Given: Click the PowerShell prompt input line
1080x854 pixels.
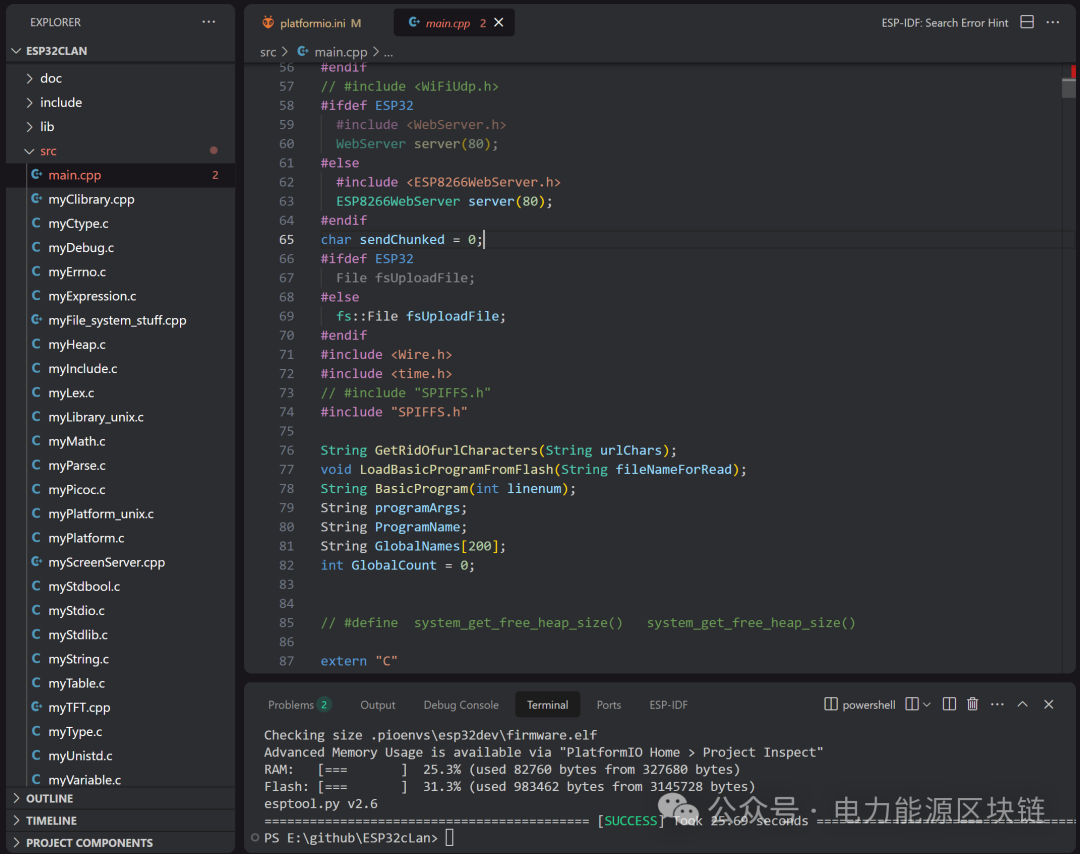Looking at the screenshot, I should pos(358,837).
